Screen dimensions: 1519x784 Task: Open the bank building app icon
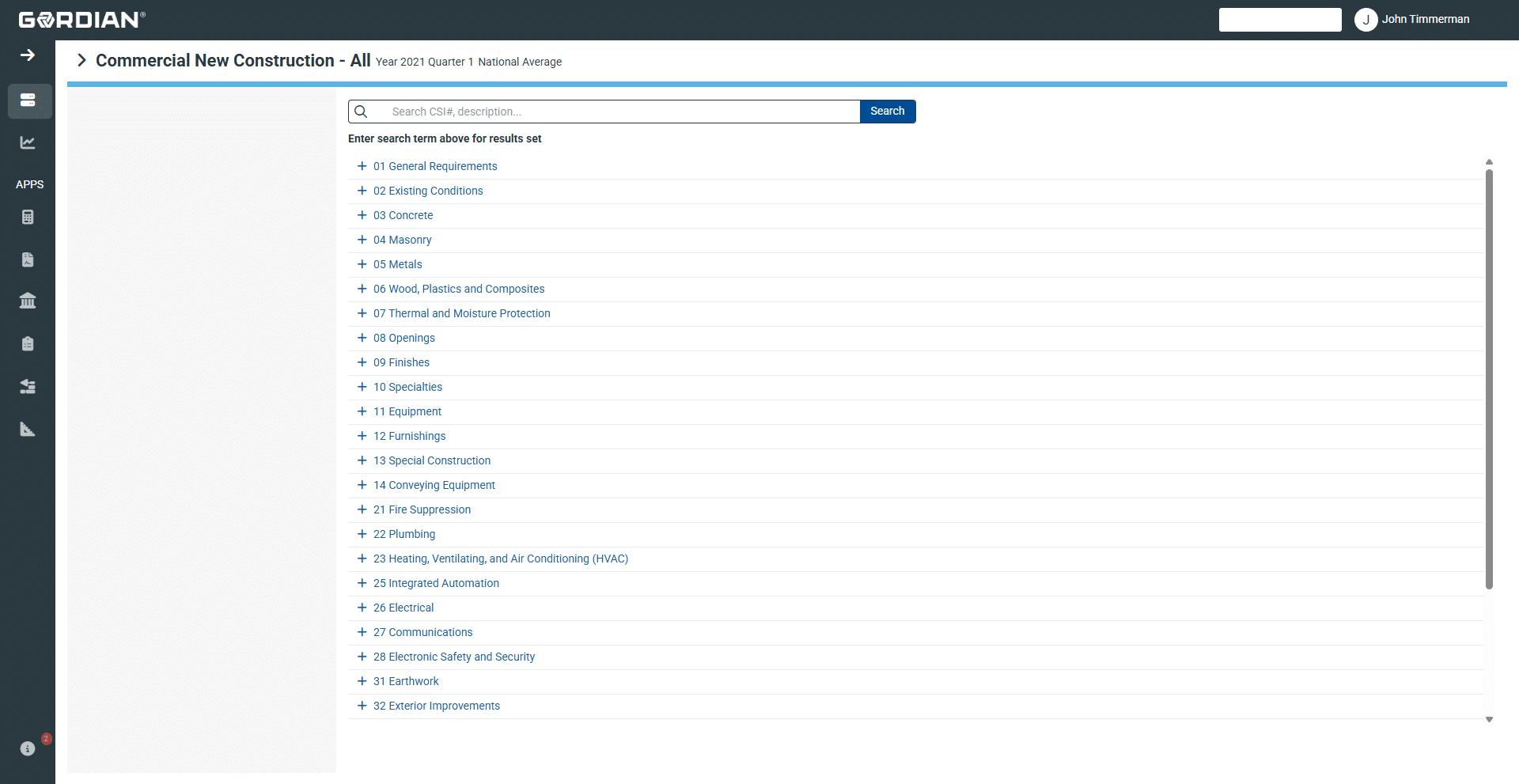coord(28,301)
